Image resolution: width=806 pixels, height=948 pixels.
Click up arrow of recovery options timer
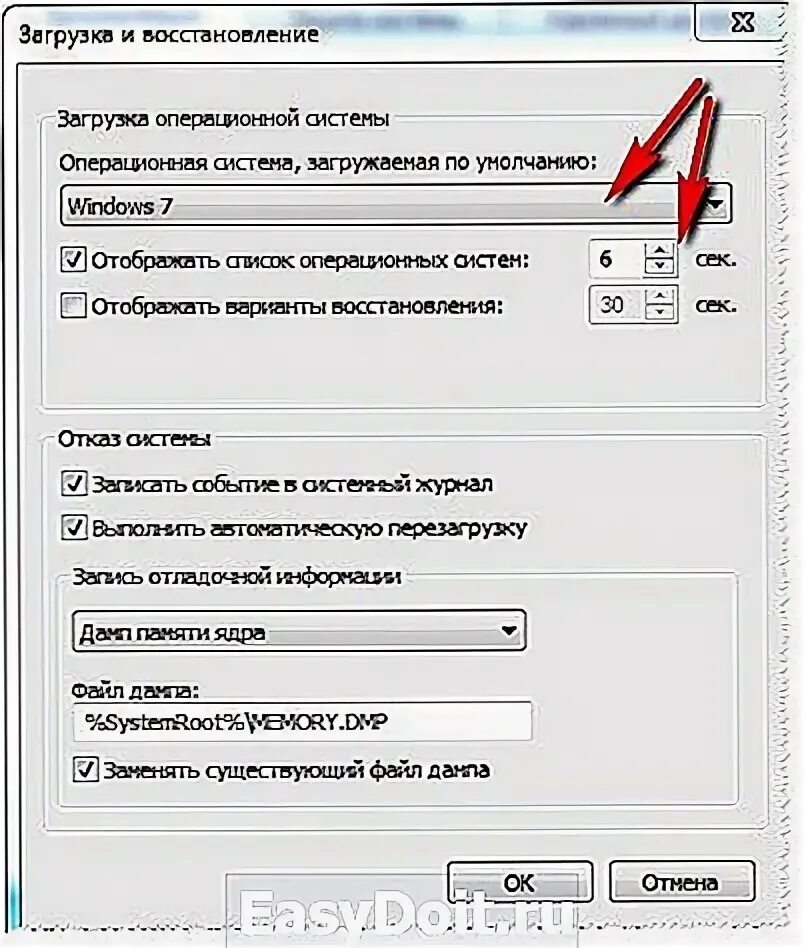point(659,296)
